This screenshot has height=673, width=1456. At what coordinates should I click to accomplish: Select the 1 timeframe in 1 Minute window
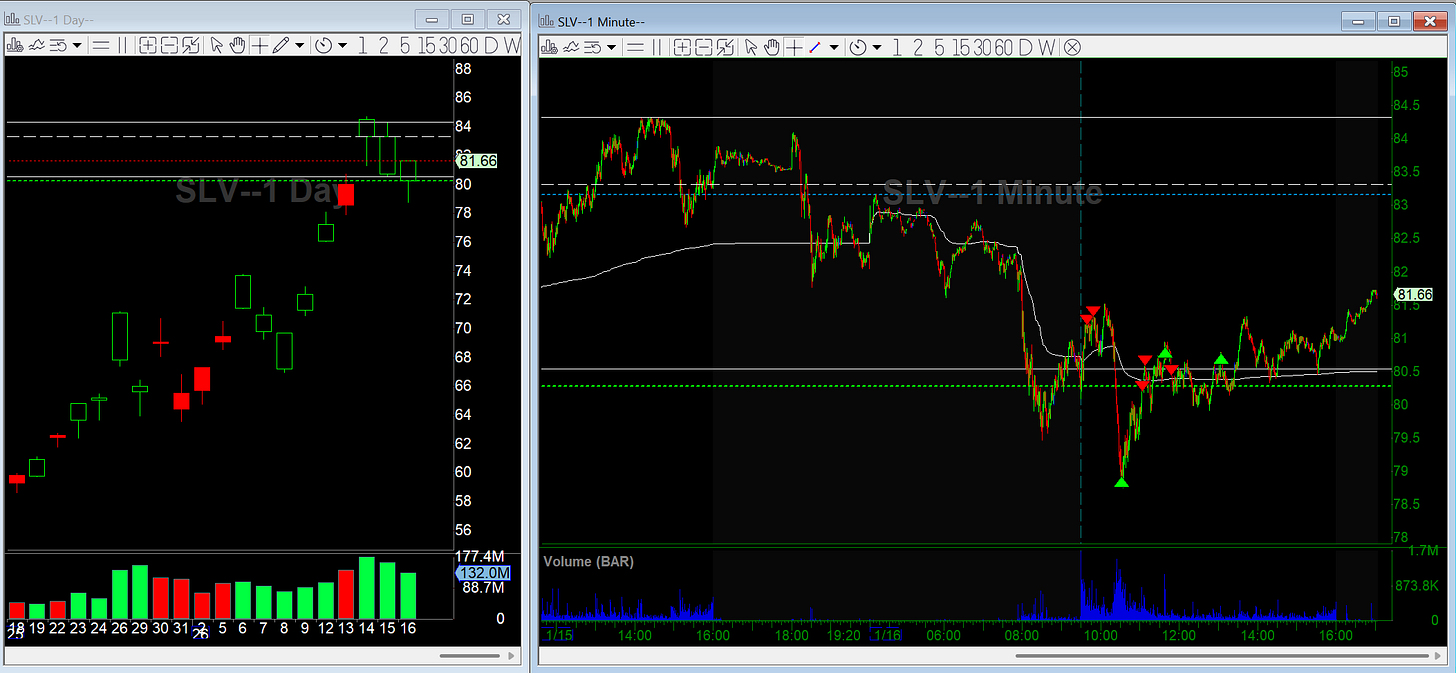click(x=896, y=47)
